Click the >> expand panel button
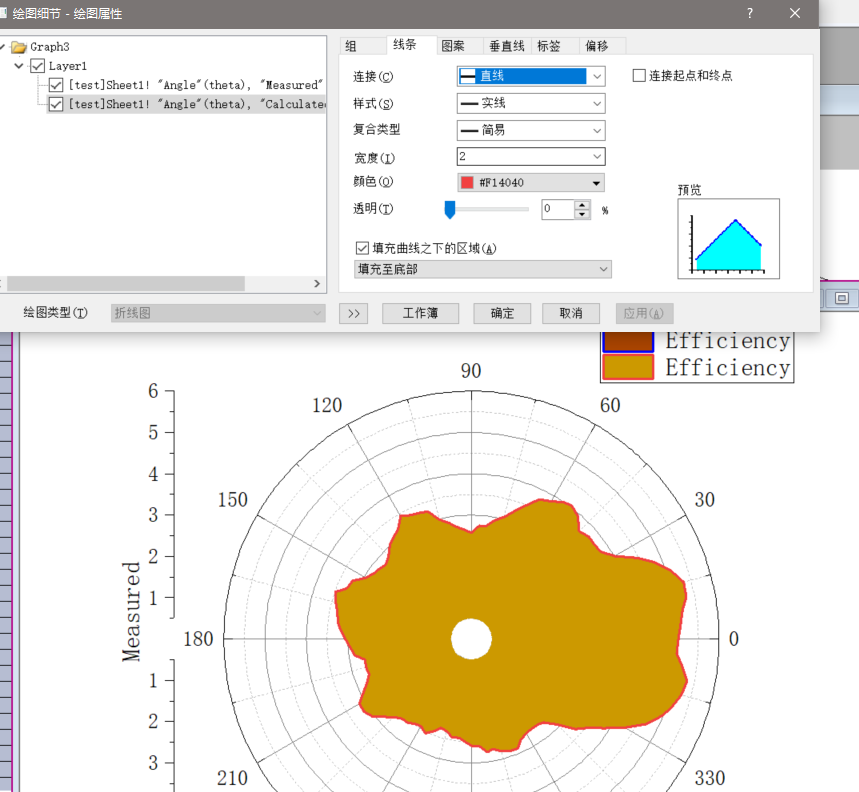Viewport: 859px width, 792px height. click(353, 314)
